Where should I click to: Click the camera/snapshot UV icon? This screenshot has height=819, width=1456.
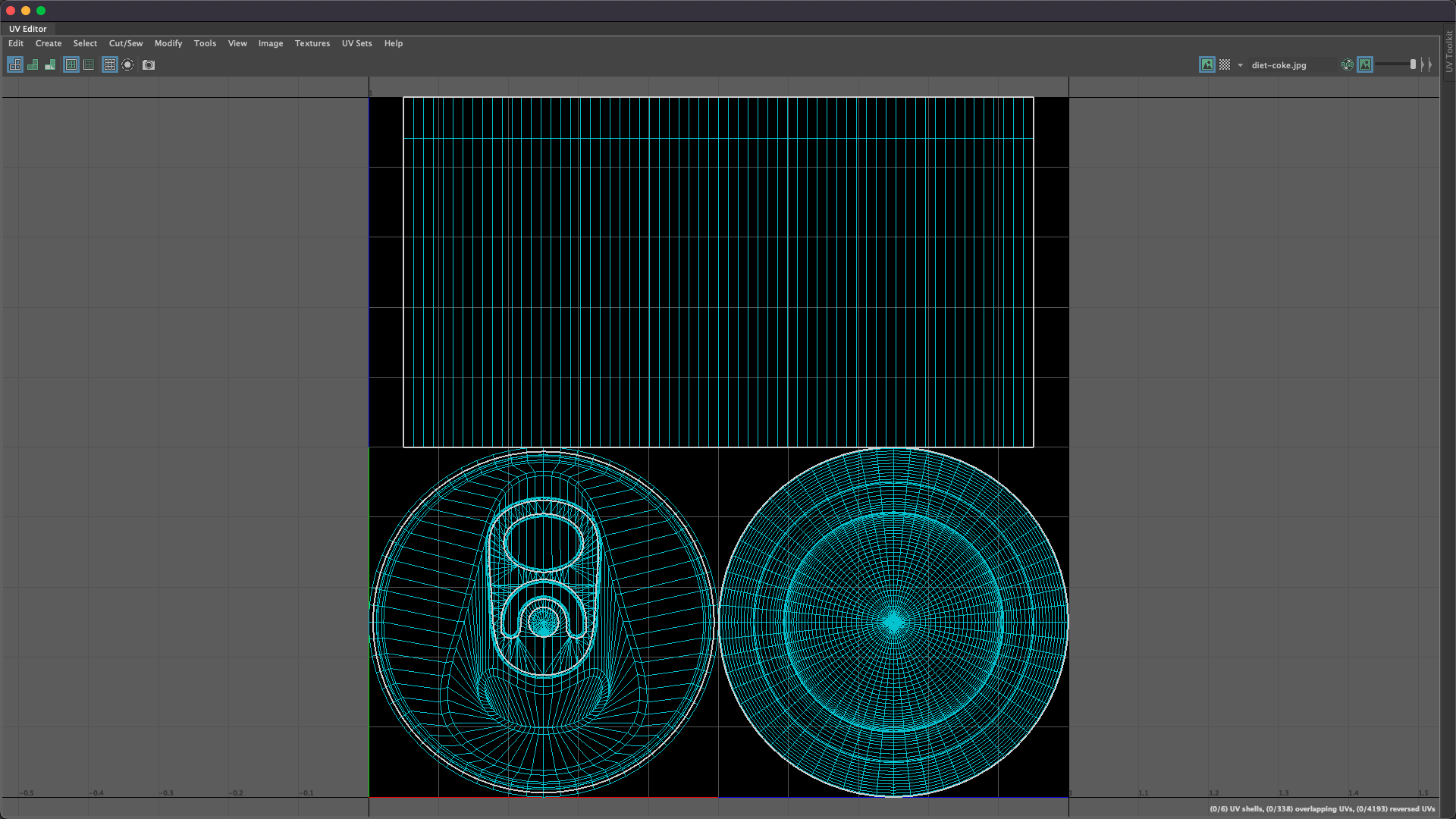(148, 65)
